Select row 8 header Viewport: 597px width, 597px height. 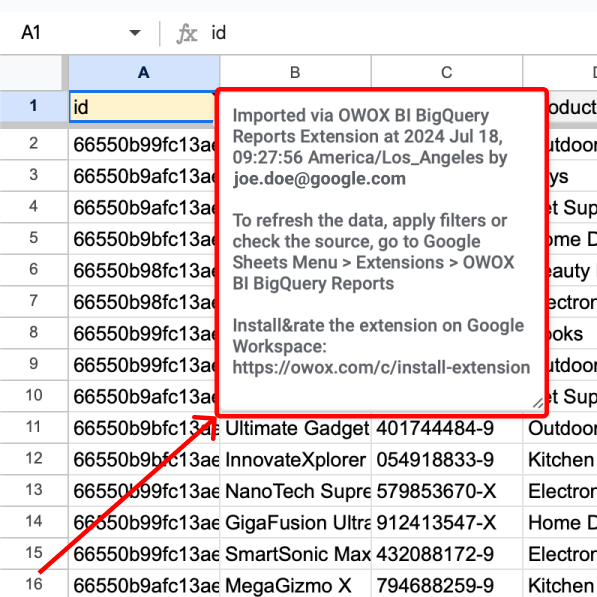pos(34,333)
